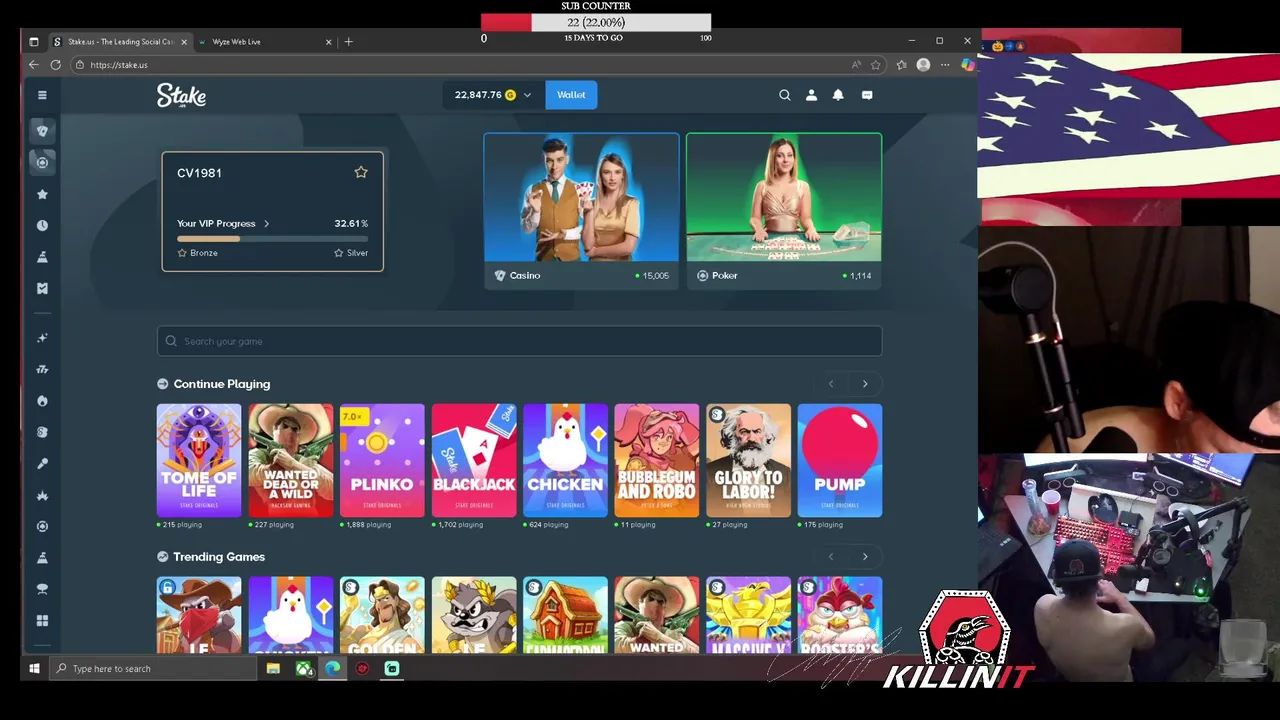Click the grid icon at sidebar bottom

(x=42, y=621)
